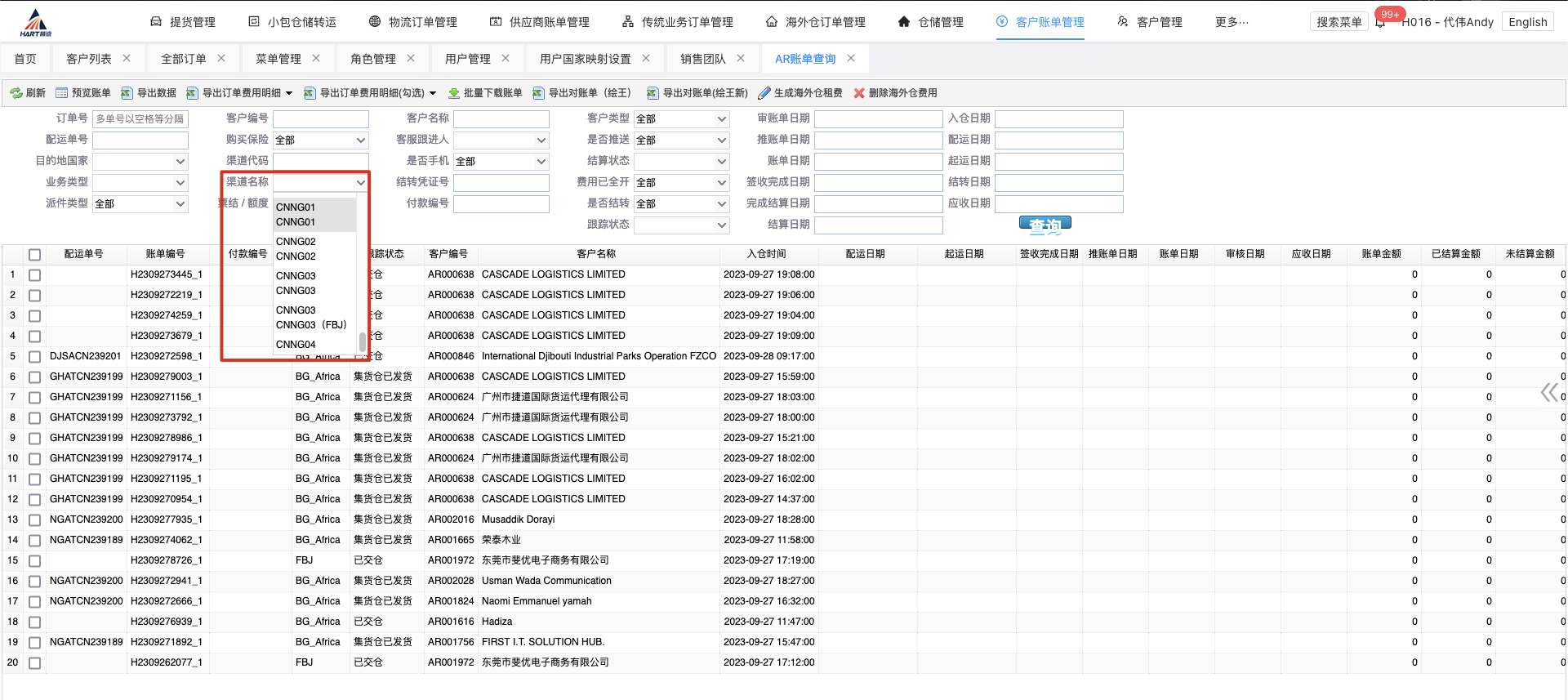Click the 刷新 refresh icon

point(16,93)
